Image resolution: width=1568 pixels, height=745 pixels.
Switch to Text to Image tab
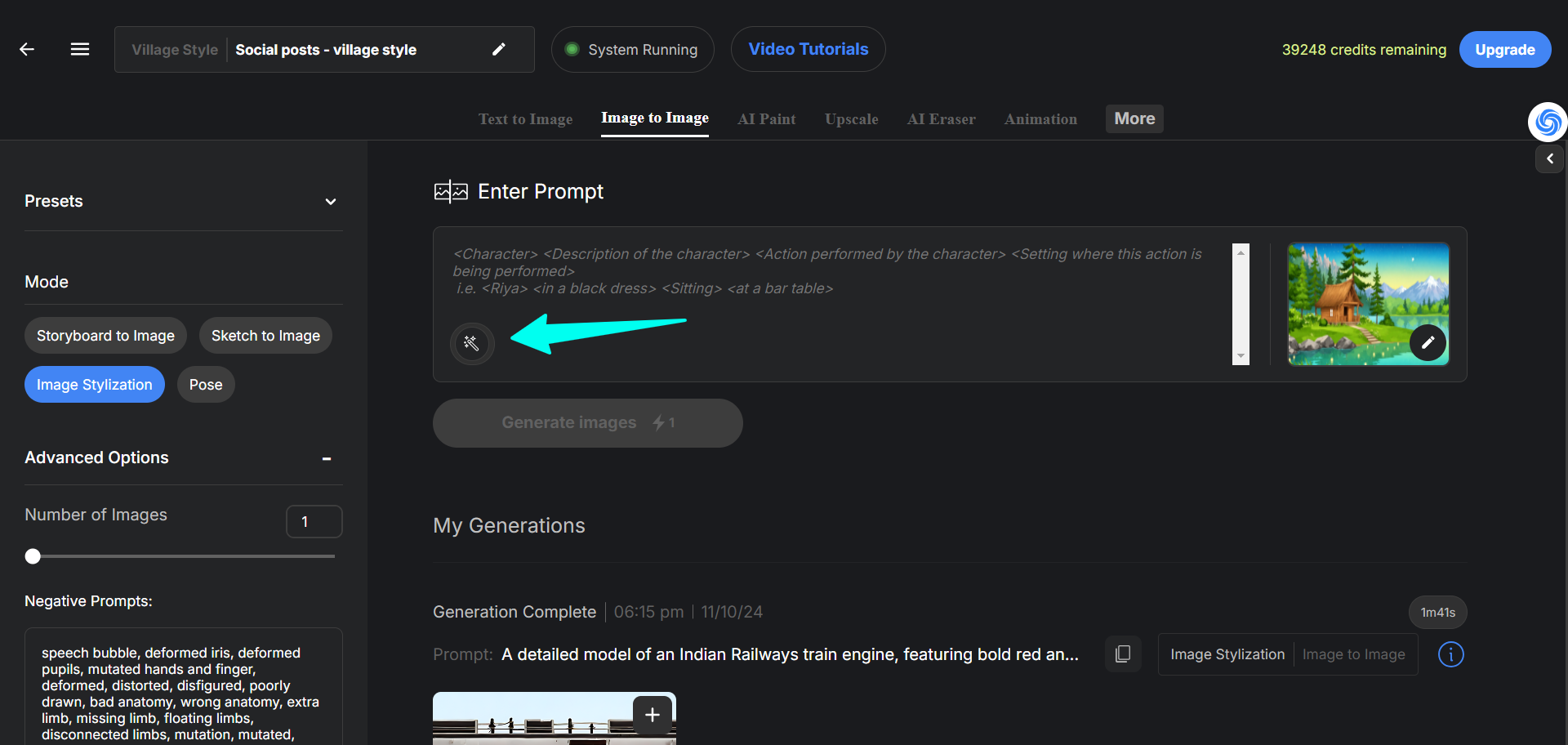click(x=525, y=119)
